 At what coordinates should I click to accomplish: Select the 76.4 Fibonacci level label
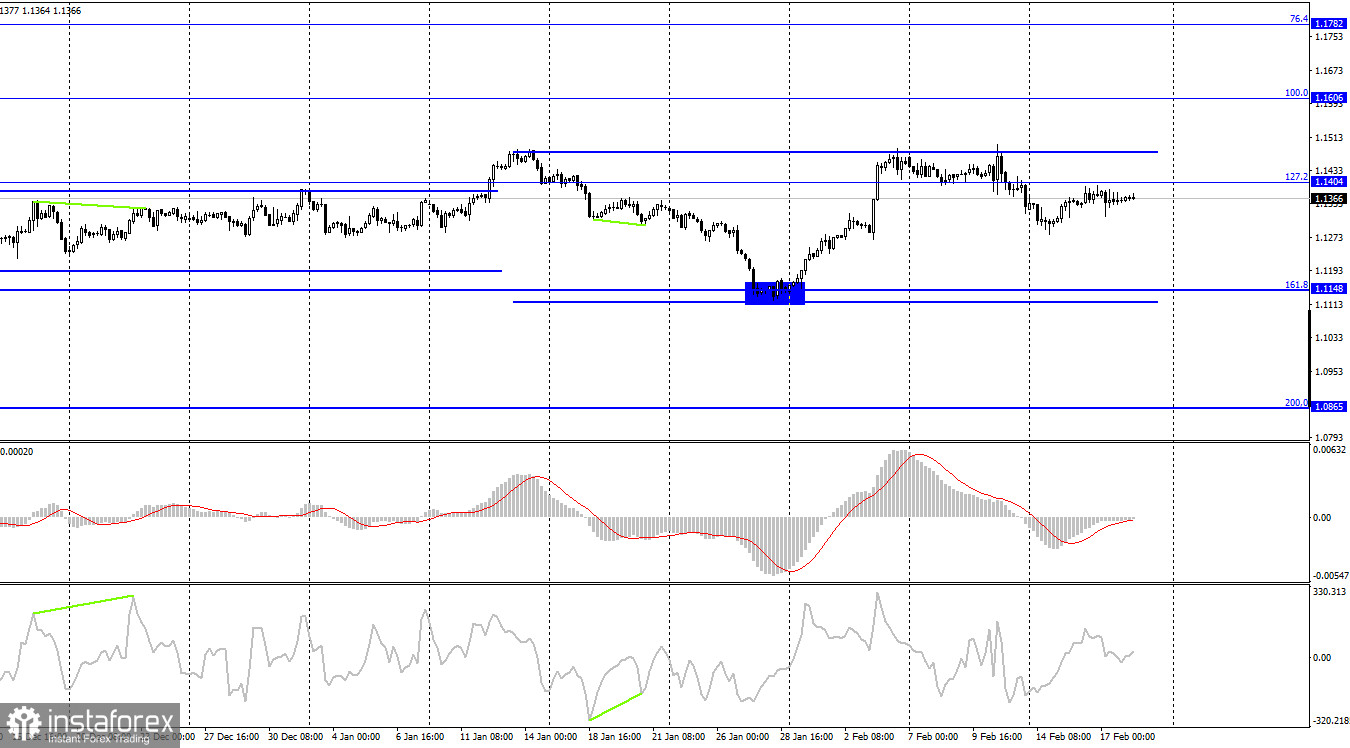(x=1298, y=18)
